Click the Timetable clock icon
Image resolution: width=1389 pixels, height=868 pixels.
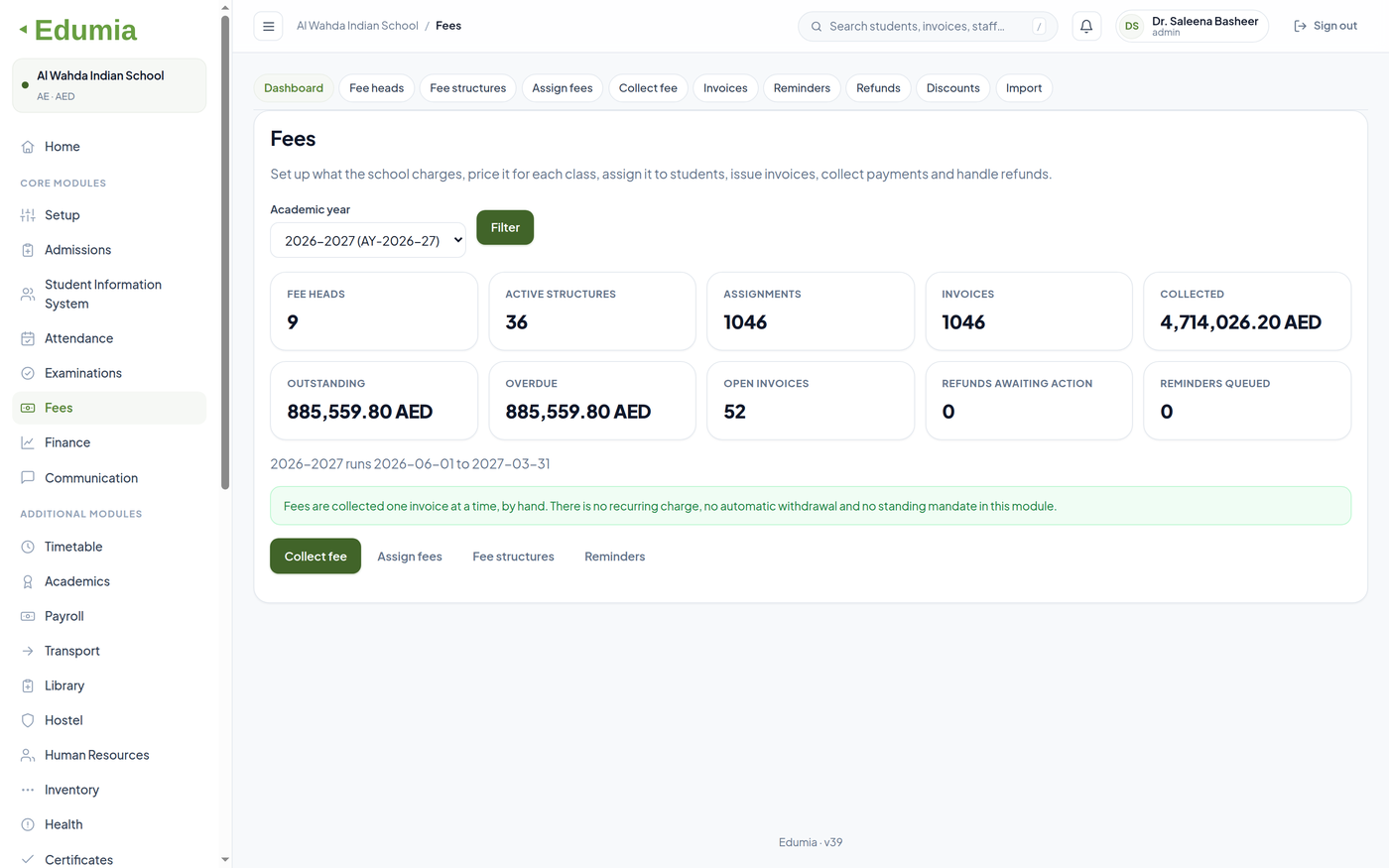pos(28,547)
